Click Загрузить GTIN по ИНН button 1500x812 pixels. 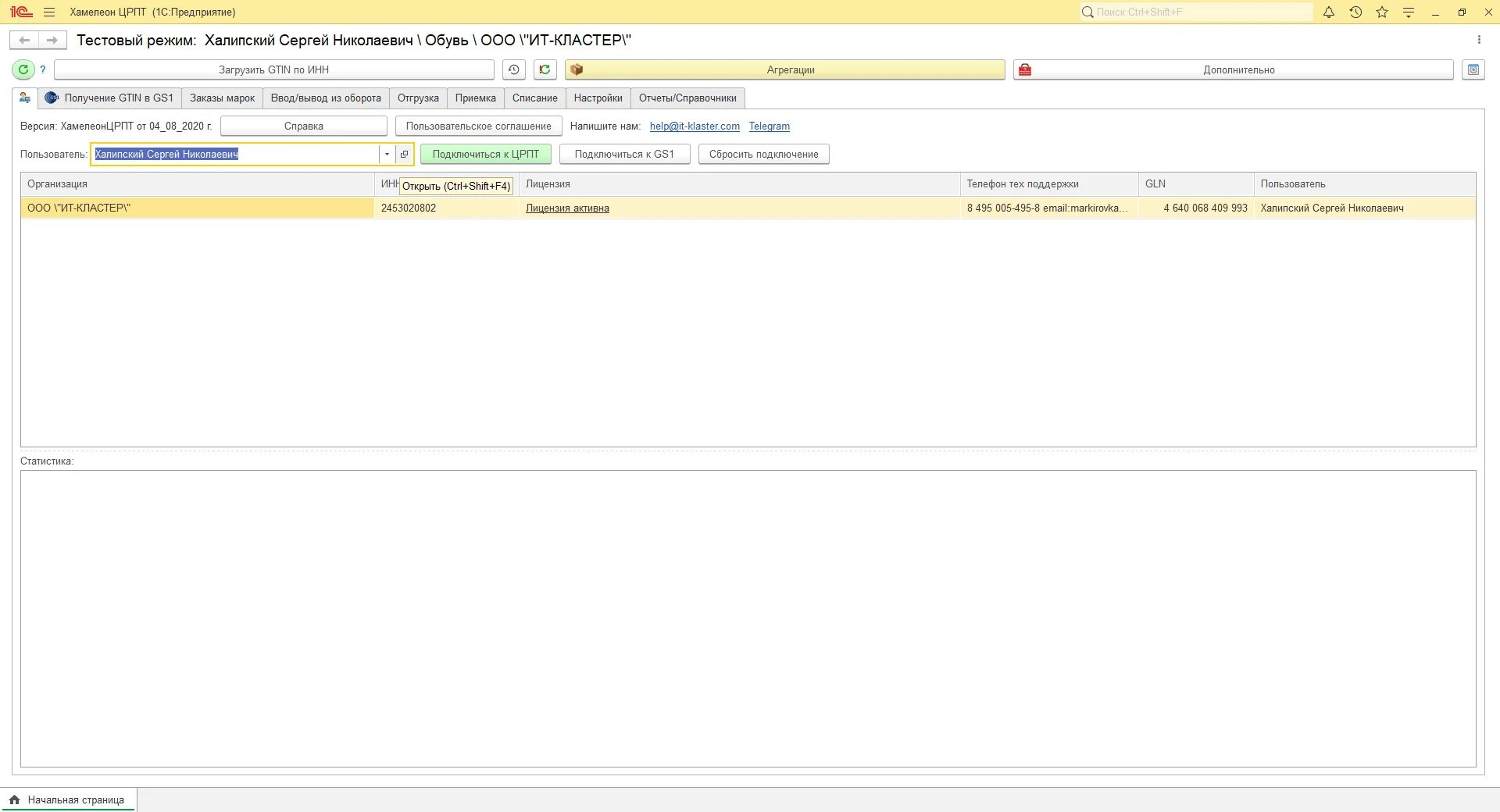[x=273, y=69]
